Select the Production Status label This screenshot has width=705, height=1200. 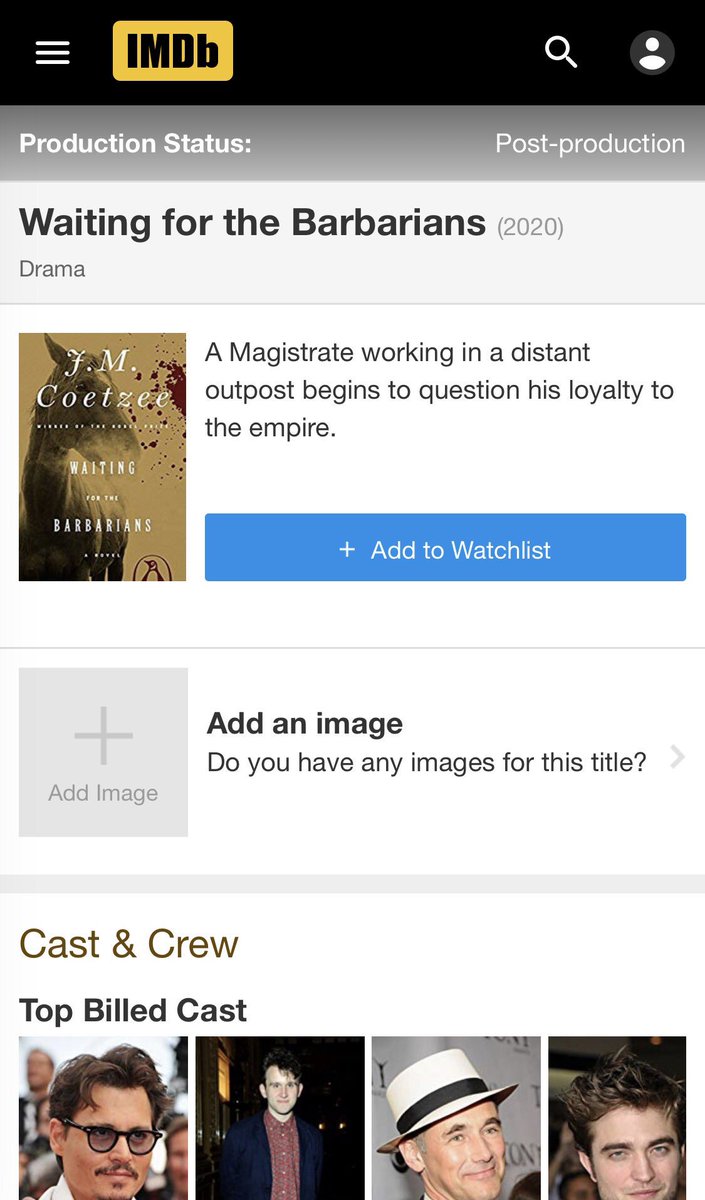135,143
